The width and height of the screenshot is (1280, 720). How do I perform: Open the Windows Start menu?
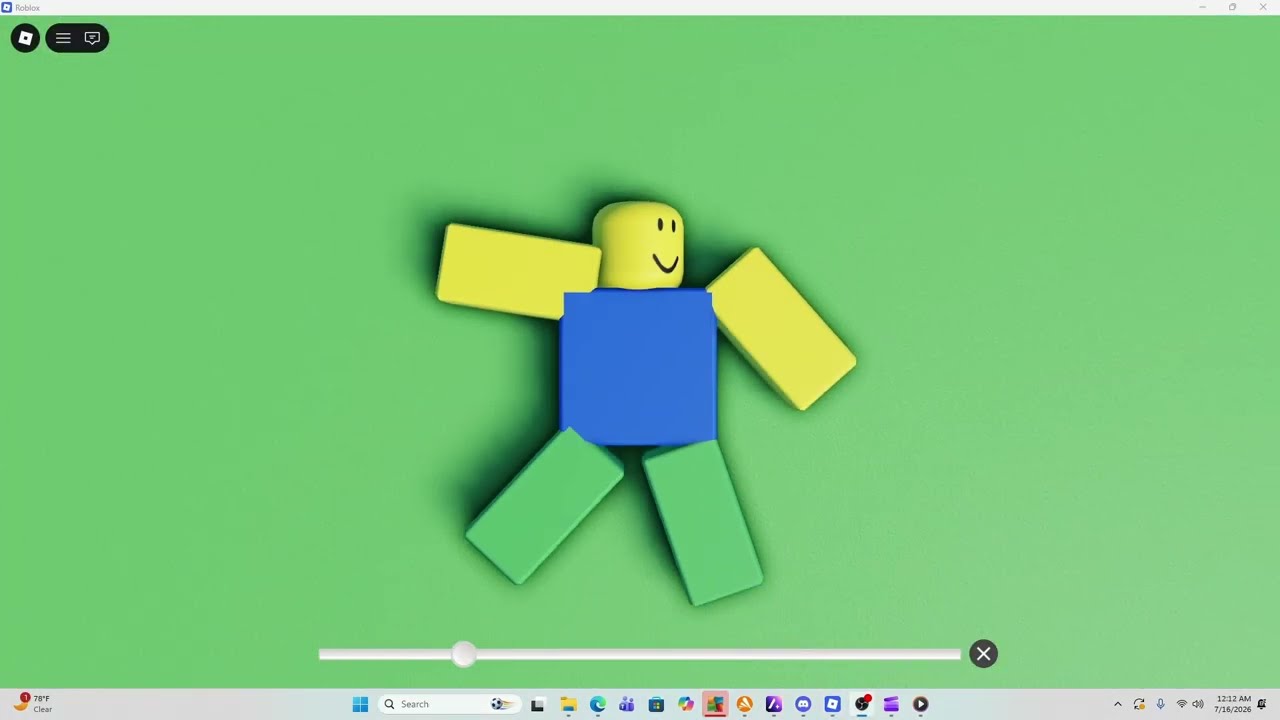[x=360, y=704]
